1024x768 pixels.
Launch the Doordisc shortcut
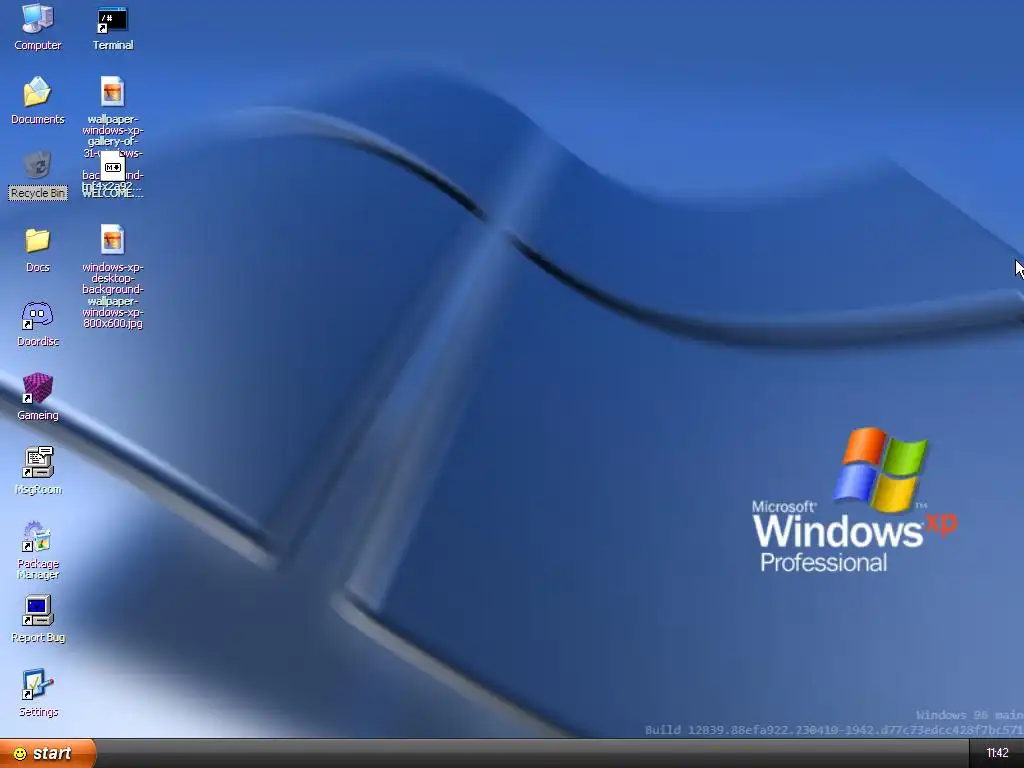(x=37, y=323)
